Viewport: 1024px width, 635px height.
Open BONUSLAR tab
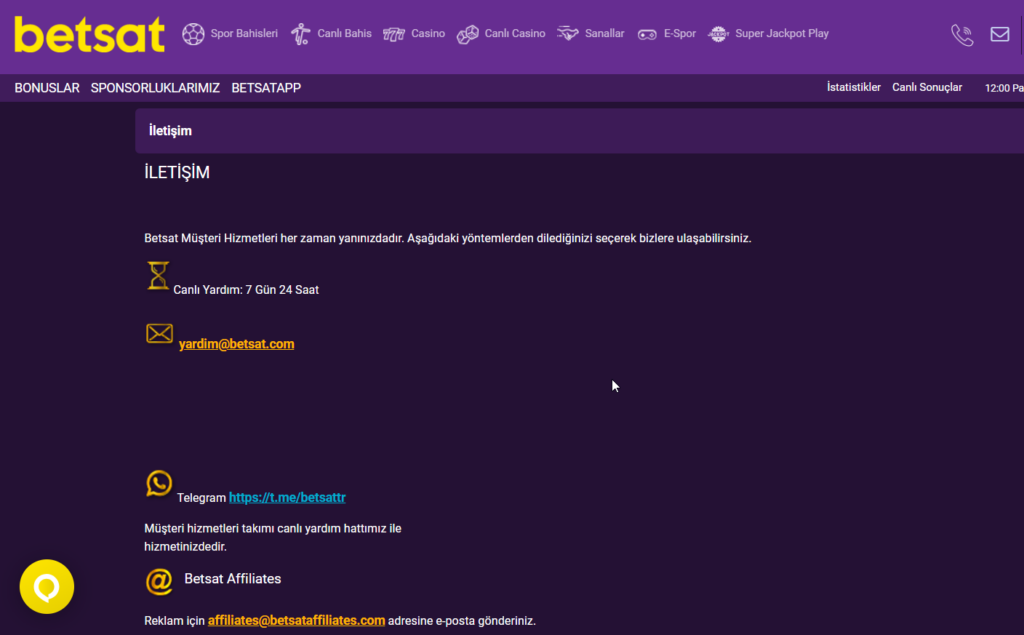(47, 88)
